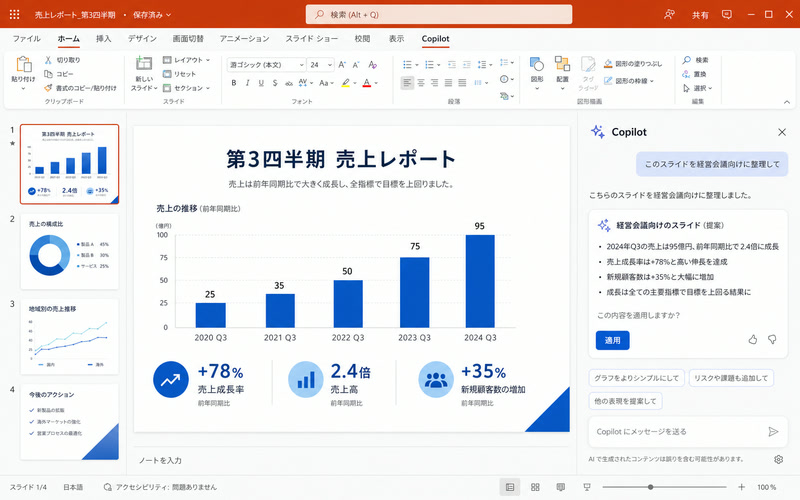The height and width of the screenshot is (500, 800).
Task: Insert a new slide with 新しいスライド icon
Action: pos(144,64)
